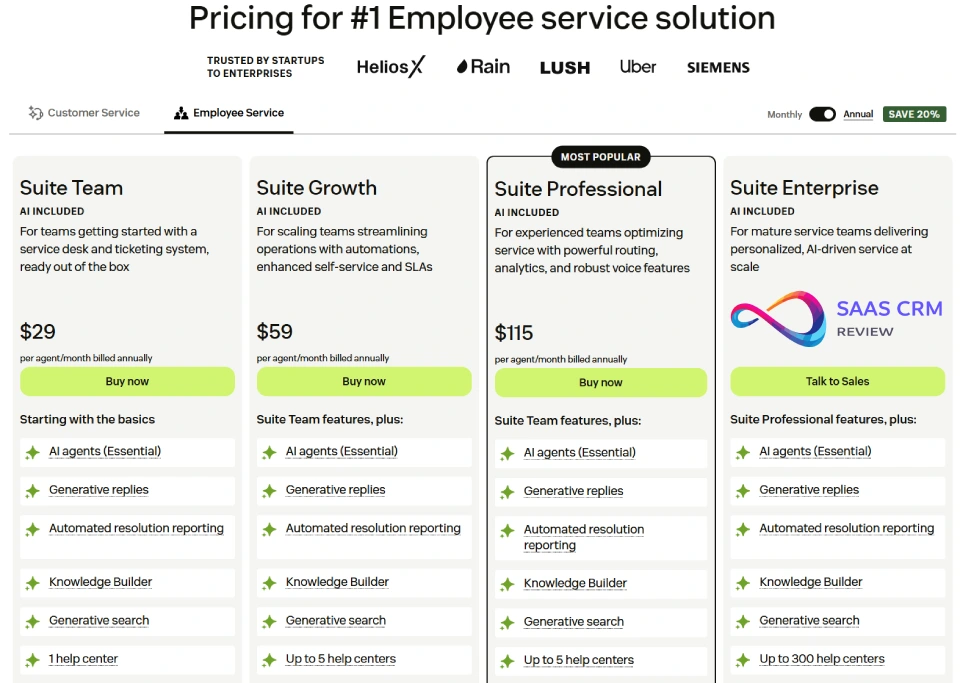Viewport: 960px width, 683px height.
Task: Click the SAVE 20% badge
Action: coord(914,114)
